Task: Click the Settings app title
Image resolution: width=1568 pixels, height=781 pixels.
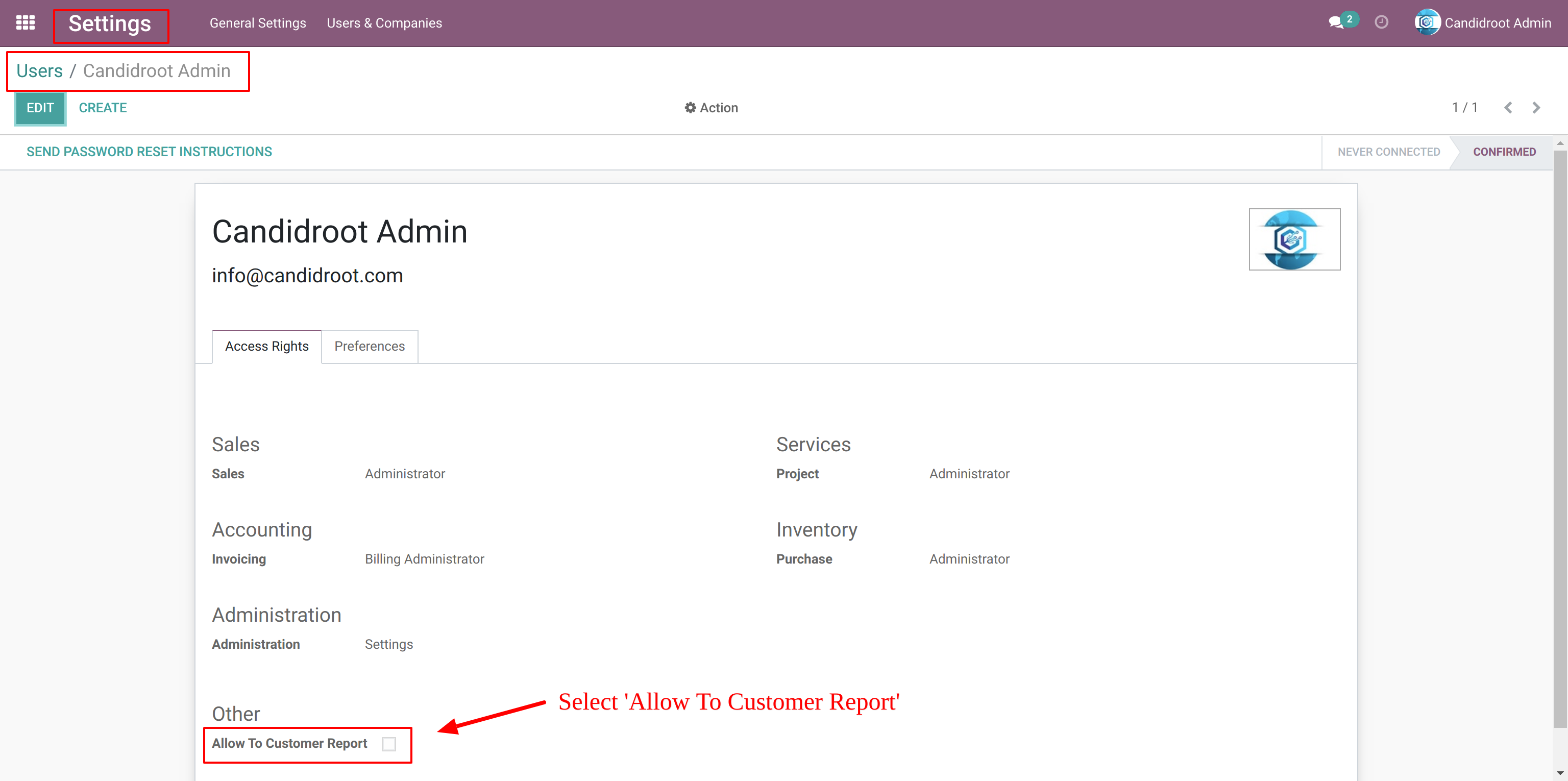Action: pos(110,24)
